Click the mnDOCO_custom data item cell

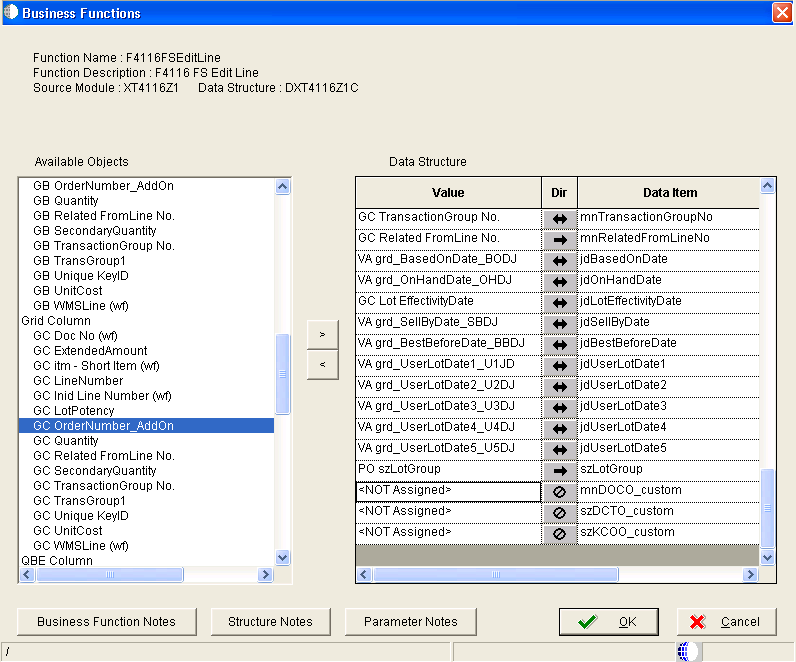[x=669, y=492]
